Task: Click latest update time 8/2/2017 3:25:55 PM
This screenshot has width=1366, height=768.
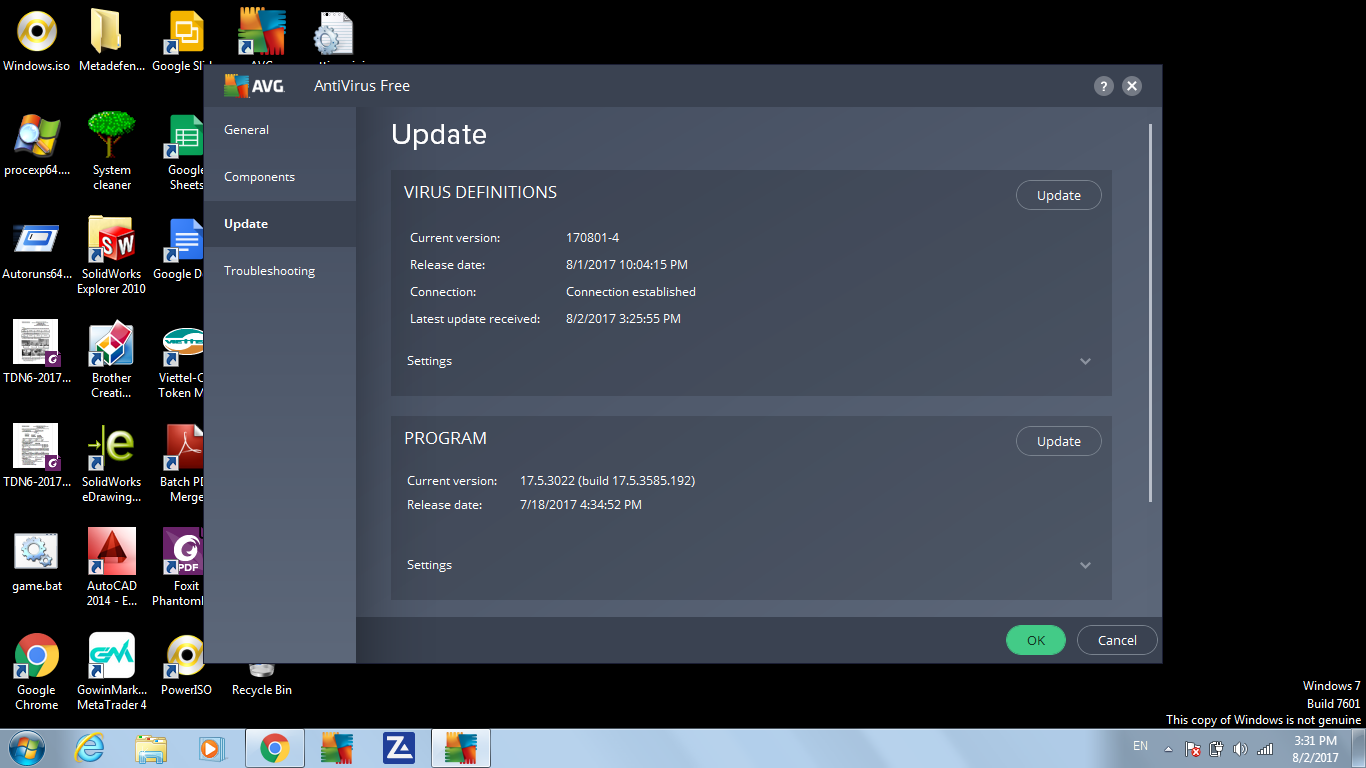Action: 623,319
